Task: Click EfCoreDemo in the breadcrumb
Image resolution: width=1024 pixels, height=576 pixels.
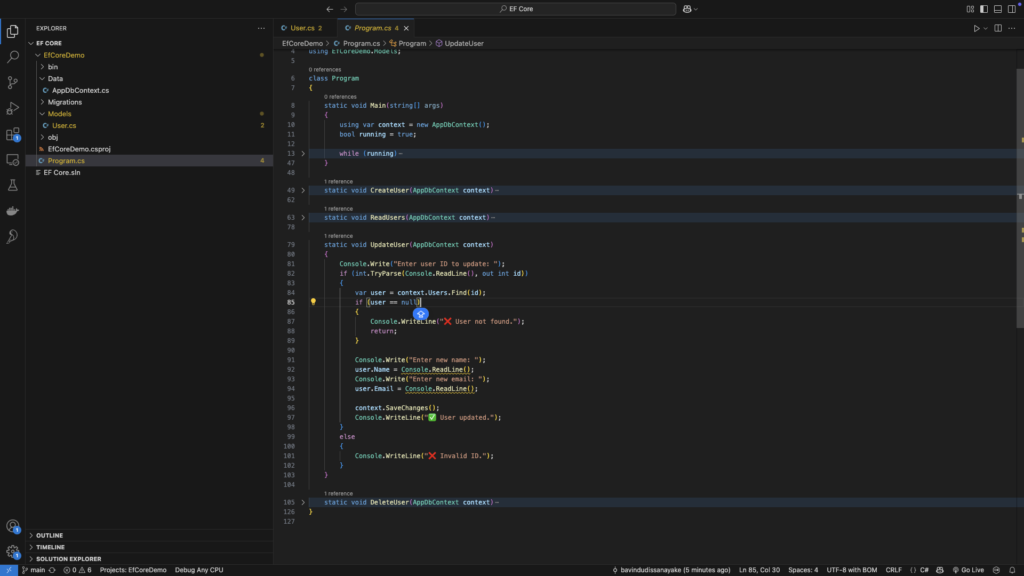Action: [x=302, y=43]
